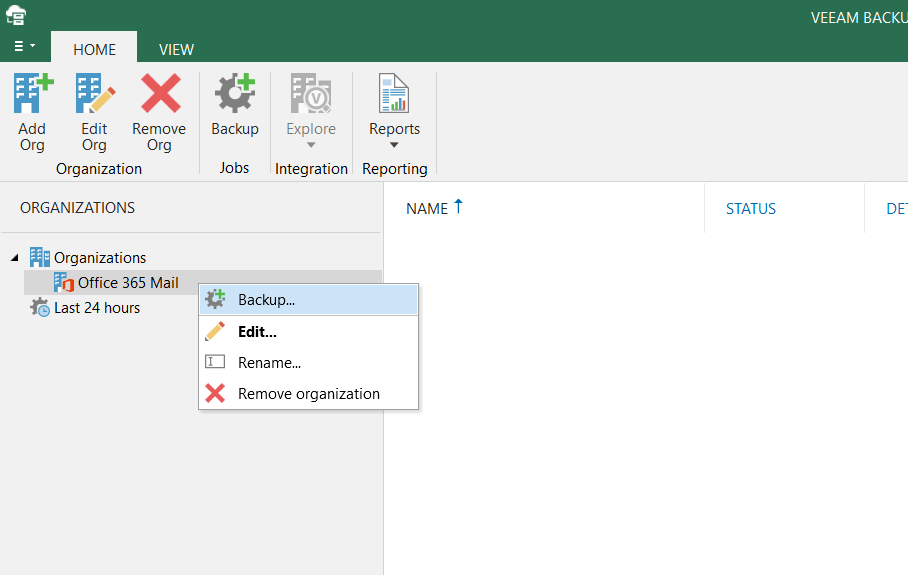The height and width of the screenshot is (575, 908).
Task: Click the Remove Org red X icon
Action: (x=159, y=95)
